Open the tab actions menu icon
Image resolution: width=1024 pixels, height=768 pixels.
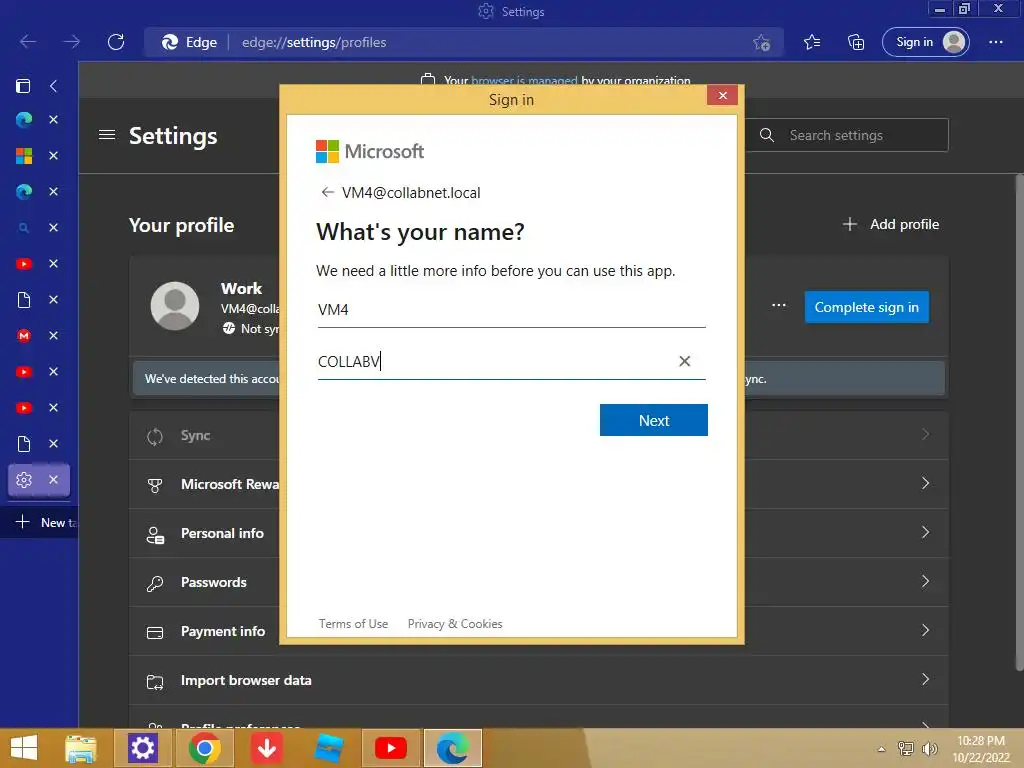pyautogui.click(x=23, y=86)
